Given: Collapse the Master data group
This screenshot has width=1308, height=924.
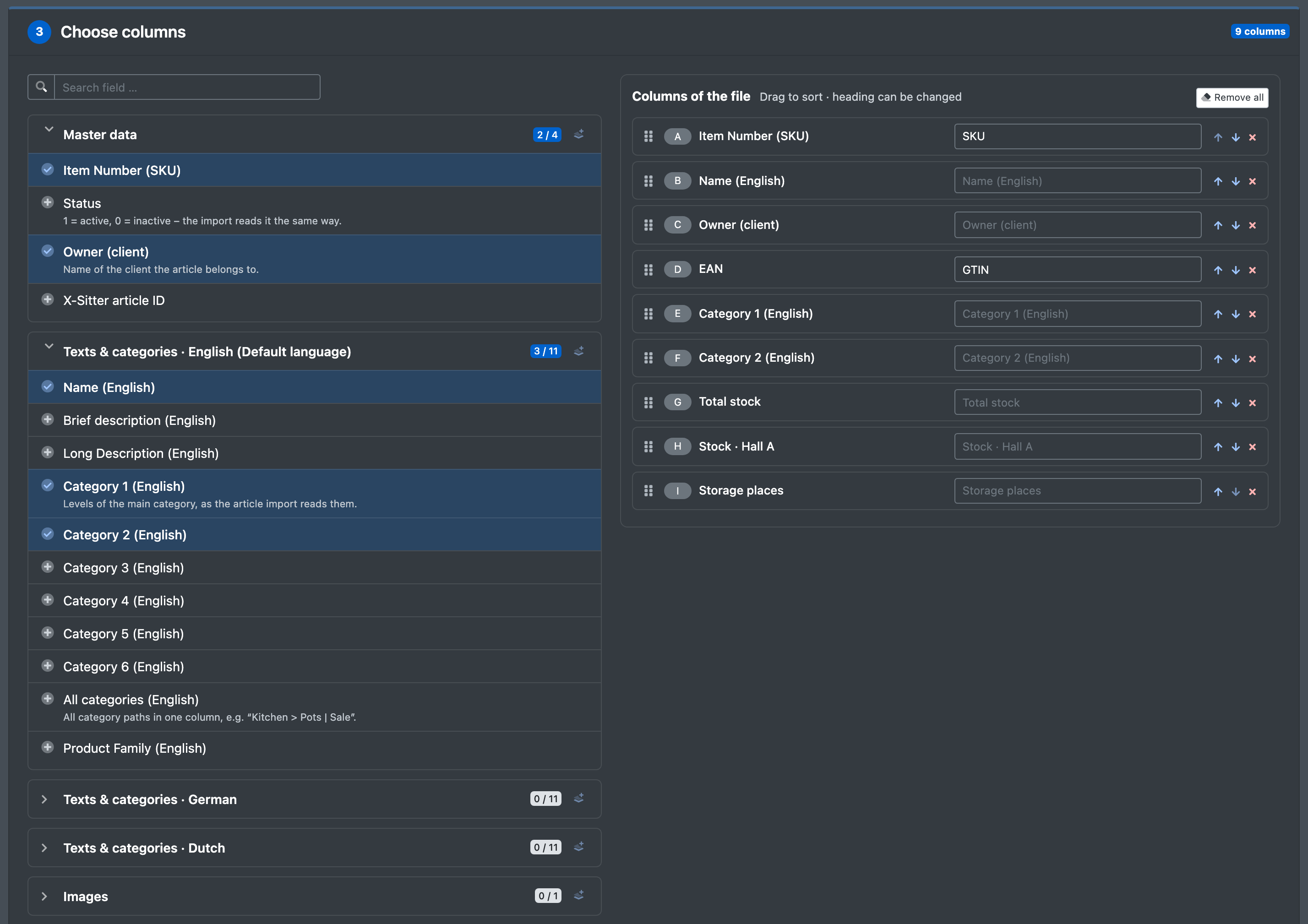Looking at the screenshot, I should tap(49, 130).
